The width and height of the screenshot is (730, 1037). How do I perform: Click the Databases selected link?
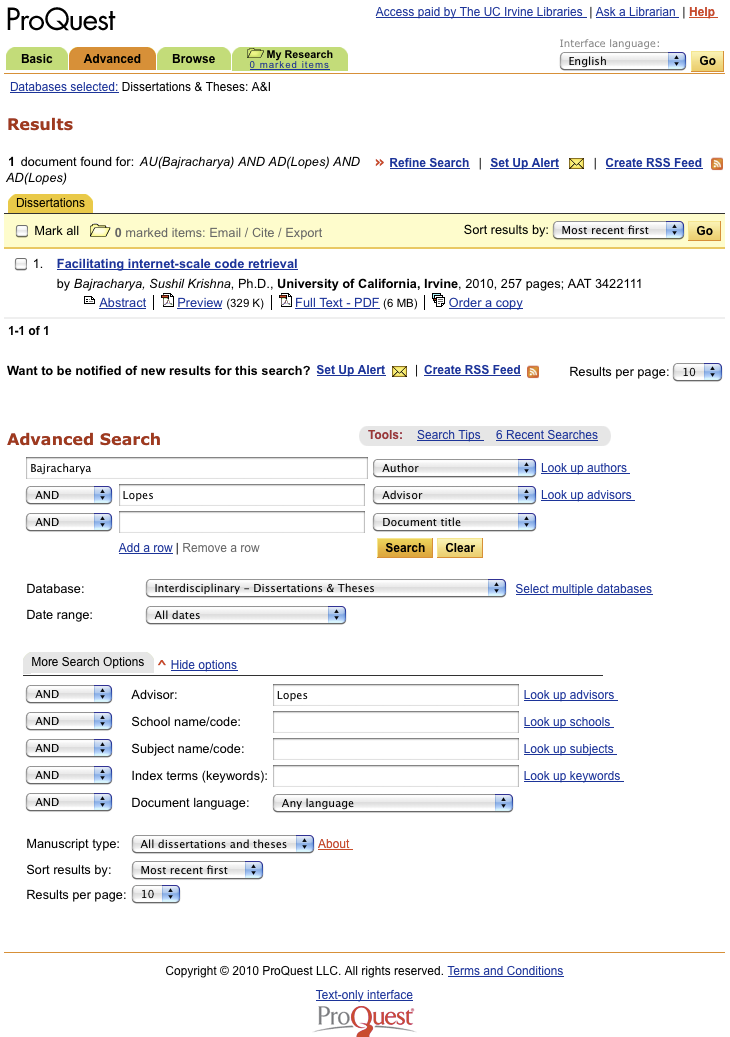tap(64, 87)
